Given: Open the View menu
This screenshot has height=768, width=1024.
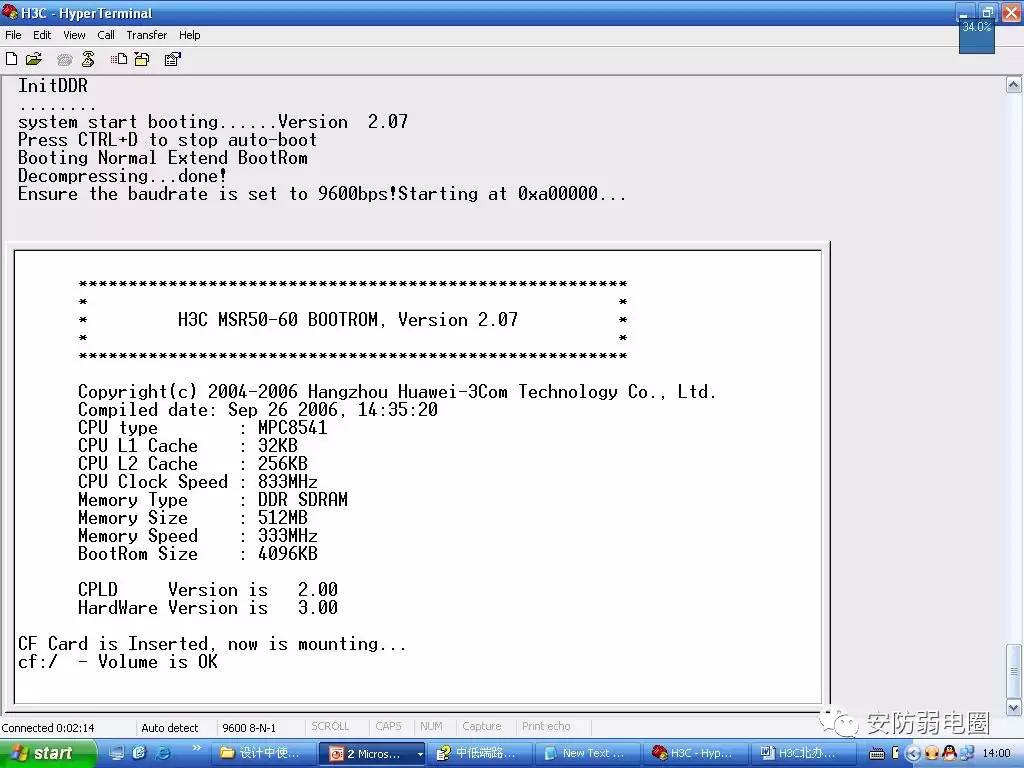Looking at the screenshot, I should coord(74,35).
